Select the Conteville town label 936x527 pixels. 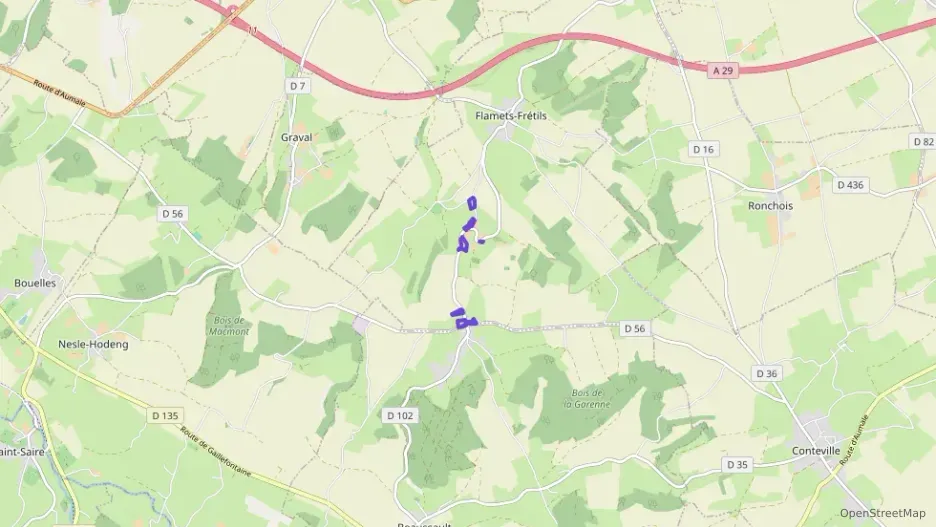click(816, 451)
